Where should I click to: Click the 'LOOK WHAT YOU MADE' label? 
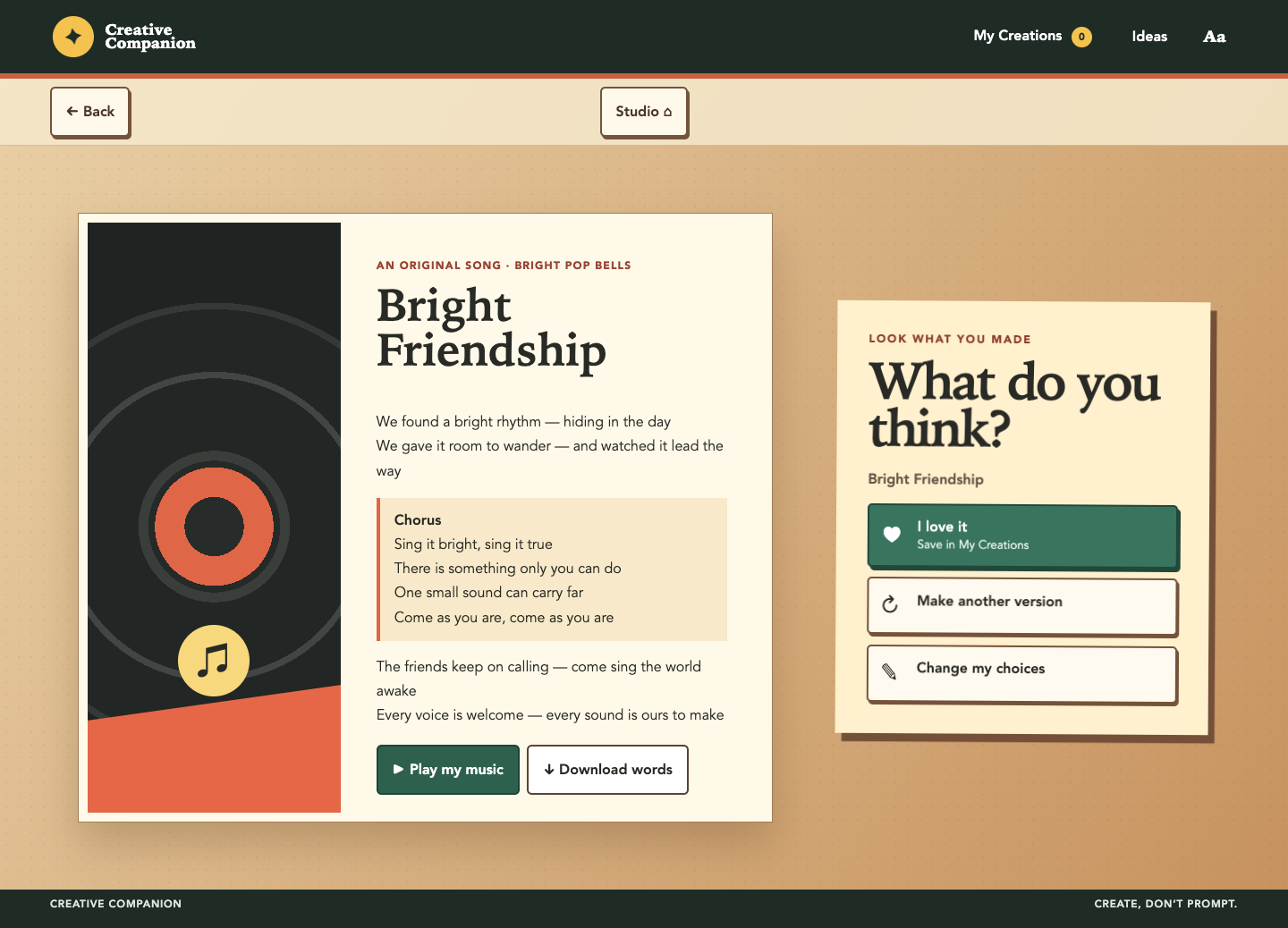tap(950, 339)
